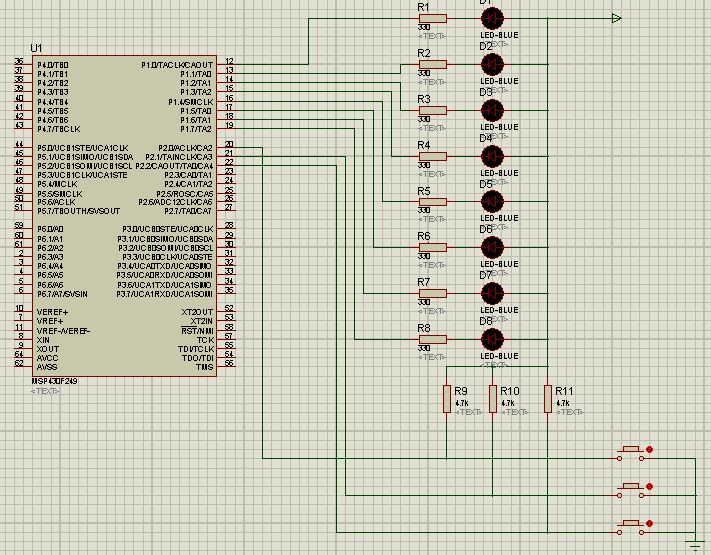Select resistor R1 symbol

point(433,19)
